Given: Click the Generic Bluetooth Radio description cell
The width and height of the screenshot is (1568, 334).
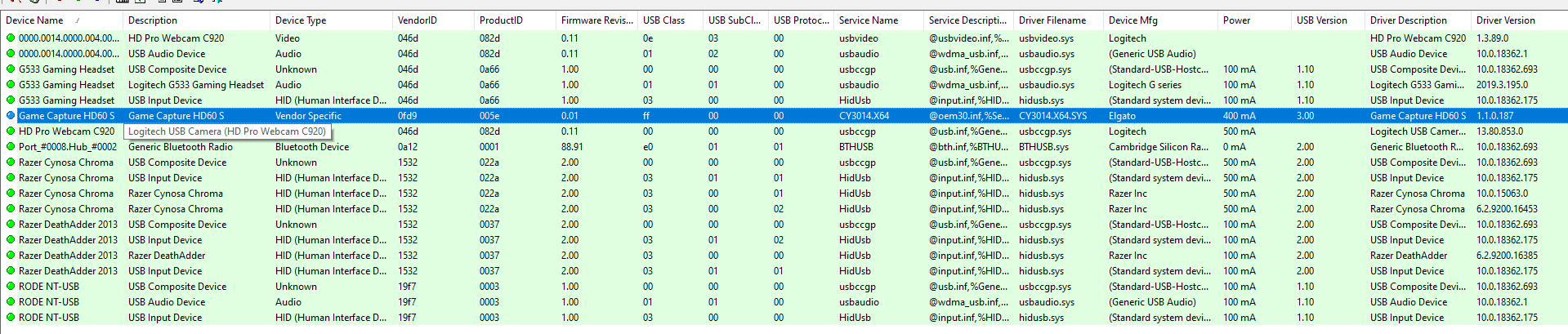Looking at the screenshot, I should [x=181, y=147].
